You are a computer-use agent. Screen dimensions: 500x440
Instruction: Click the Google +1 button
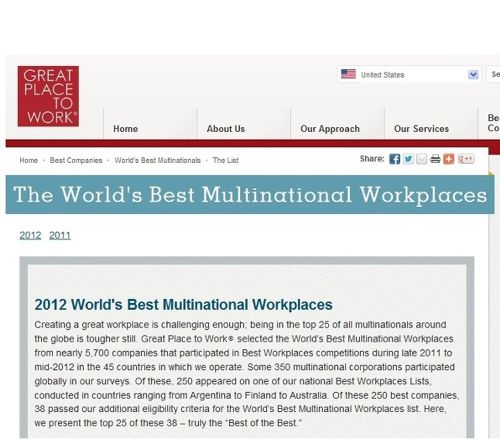466,159
